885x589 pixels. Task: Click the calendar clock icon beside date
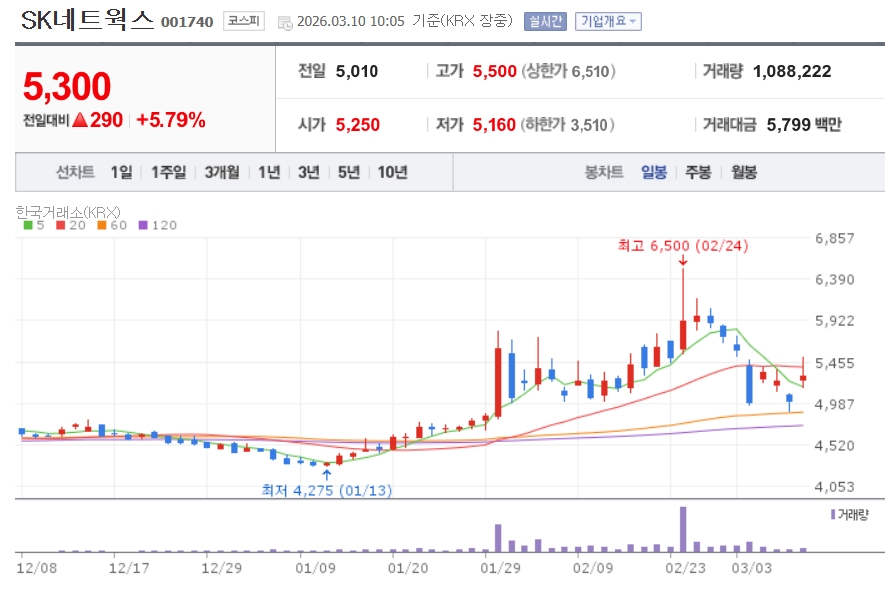286,23
